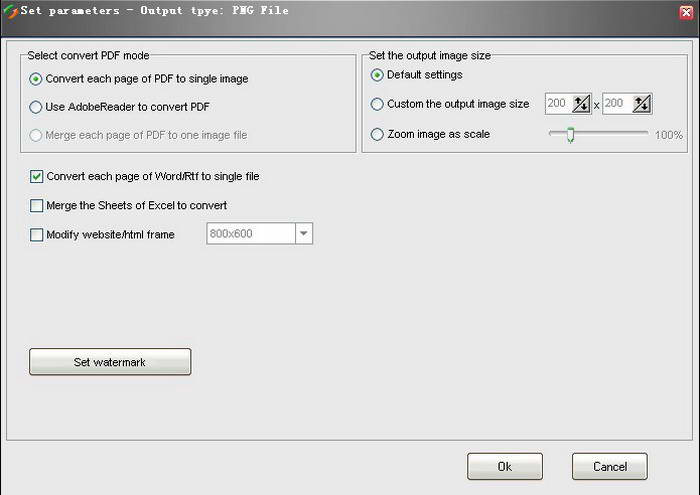Viewport: 700px width, 495px height.
Task: Click the Set the output image size heading
Action: (430, 56)
